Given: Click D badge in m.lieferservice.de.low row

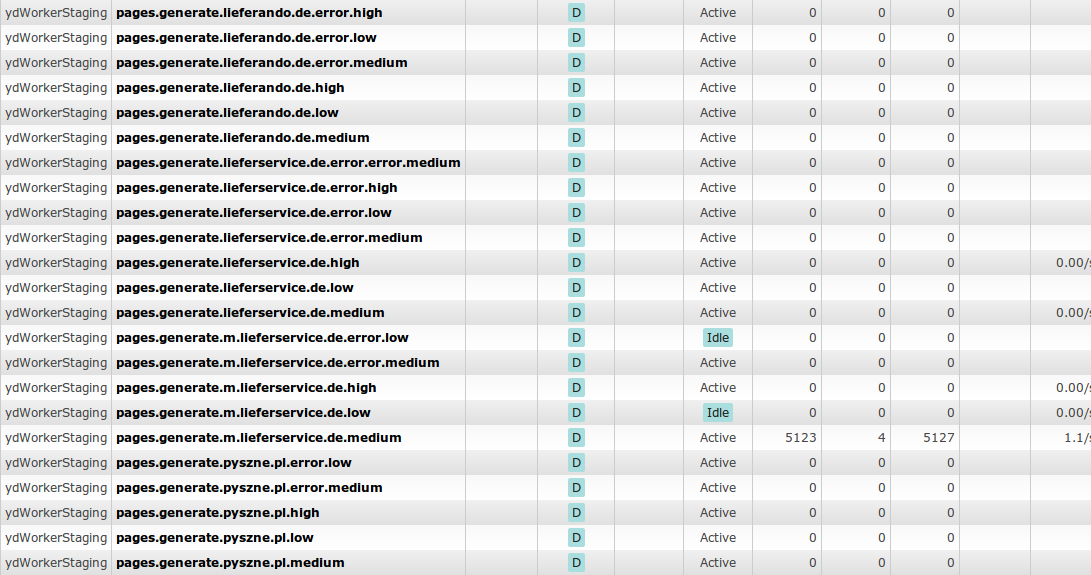Looking at the screenshot, I should tap(576, 413).
